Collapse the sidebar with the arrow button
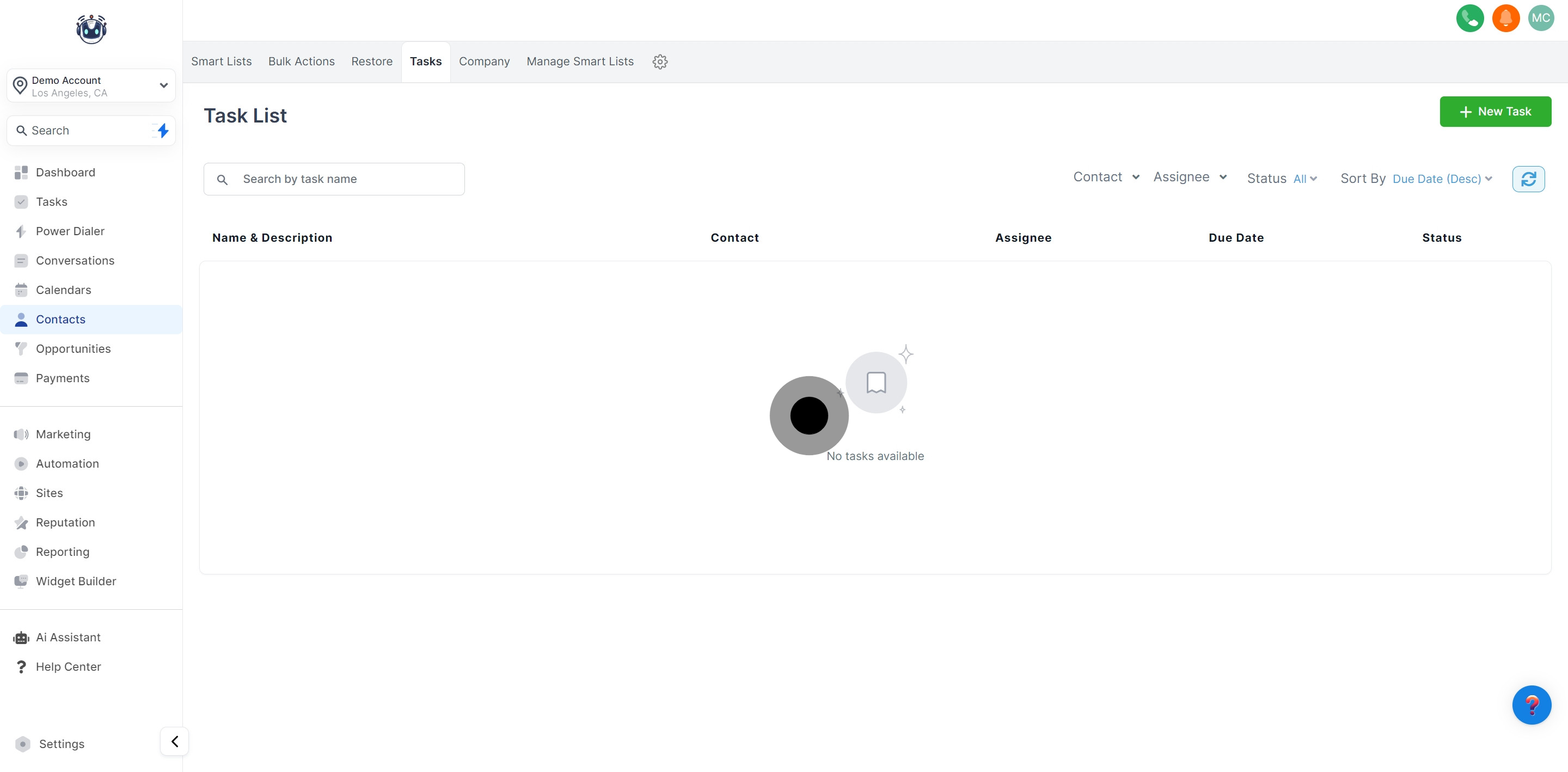 point(175,741)
